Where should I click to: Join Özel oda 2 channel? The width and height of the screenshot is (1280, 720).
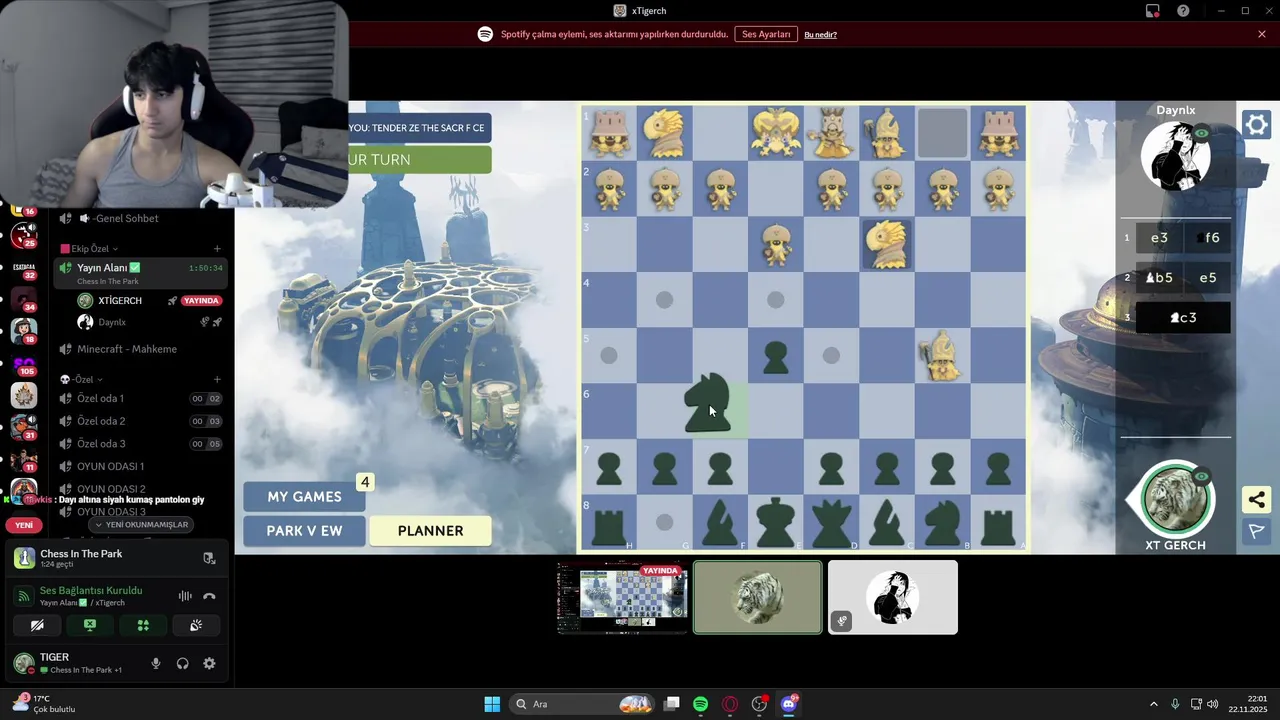141,421
